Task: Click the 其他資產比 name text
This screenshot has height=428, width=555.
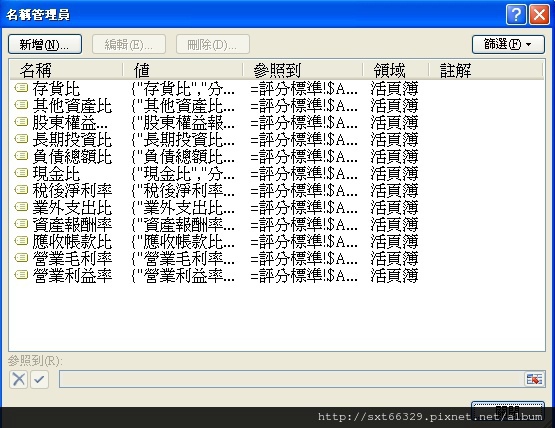Action: (x=72, y=105)
